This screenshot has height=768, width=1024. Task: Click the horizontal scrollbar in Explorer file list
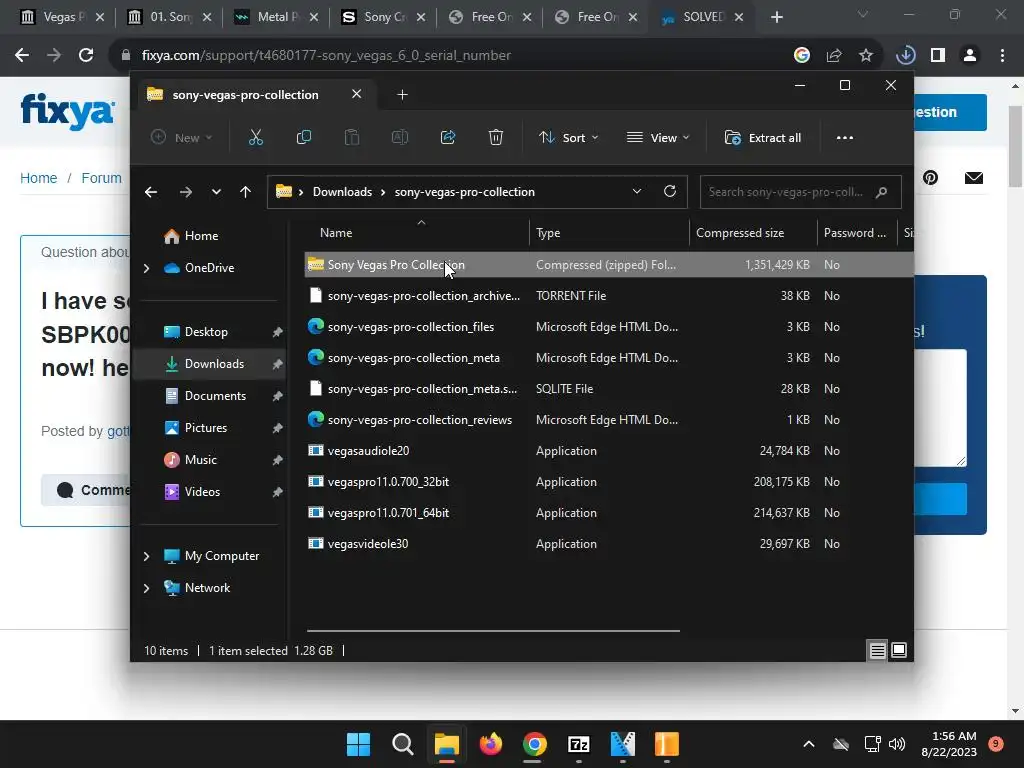[493, 631]
